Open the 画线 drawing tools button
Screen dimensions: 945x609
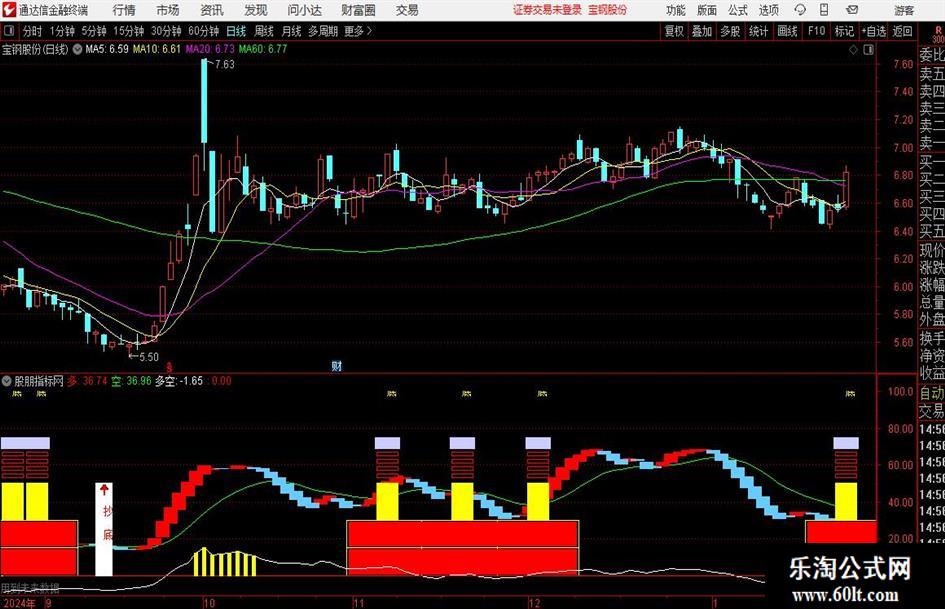point(787,31)
